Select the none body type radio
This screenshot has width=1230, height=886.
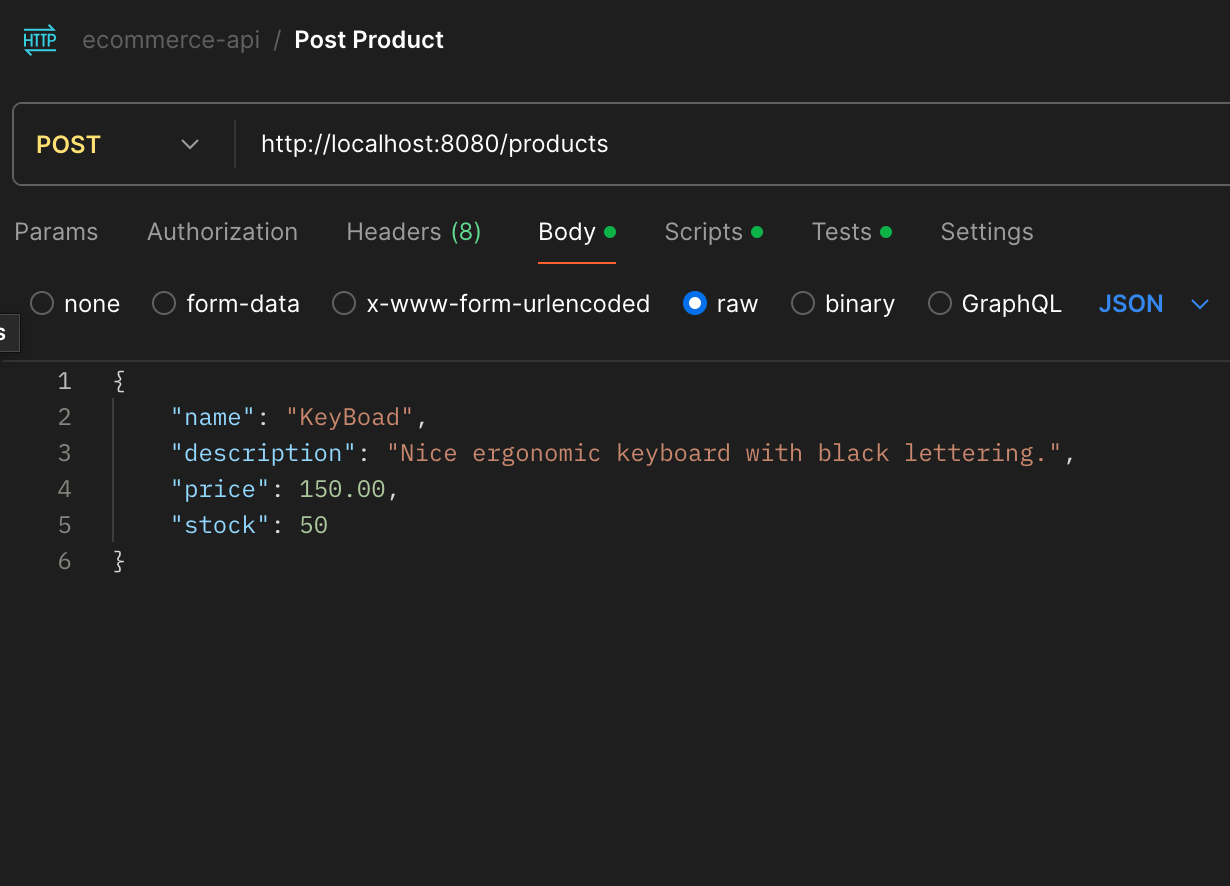click(42, 304)
